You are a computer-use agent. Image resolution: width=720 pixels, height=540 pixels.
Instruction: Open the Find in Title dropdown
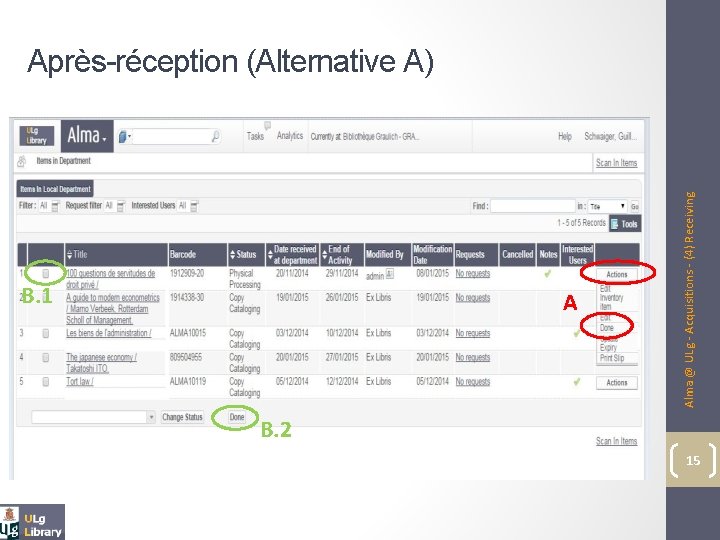pos(608,207)
